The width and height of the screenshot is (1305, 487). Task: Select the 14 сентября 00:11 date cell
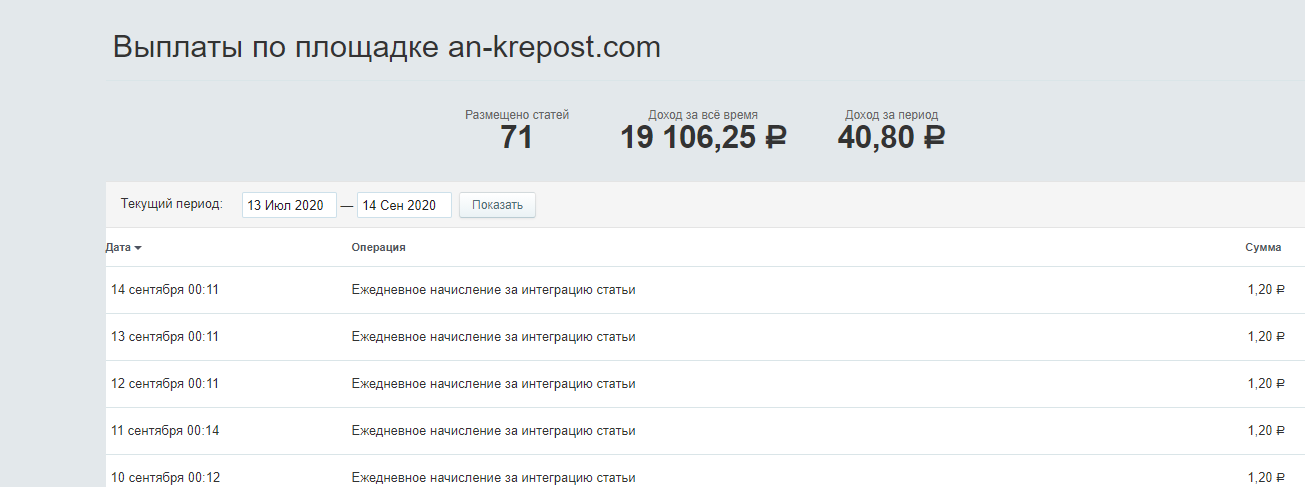[165, 290]
